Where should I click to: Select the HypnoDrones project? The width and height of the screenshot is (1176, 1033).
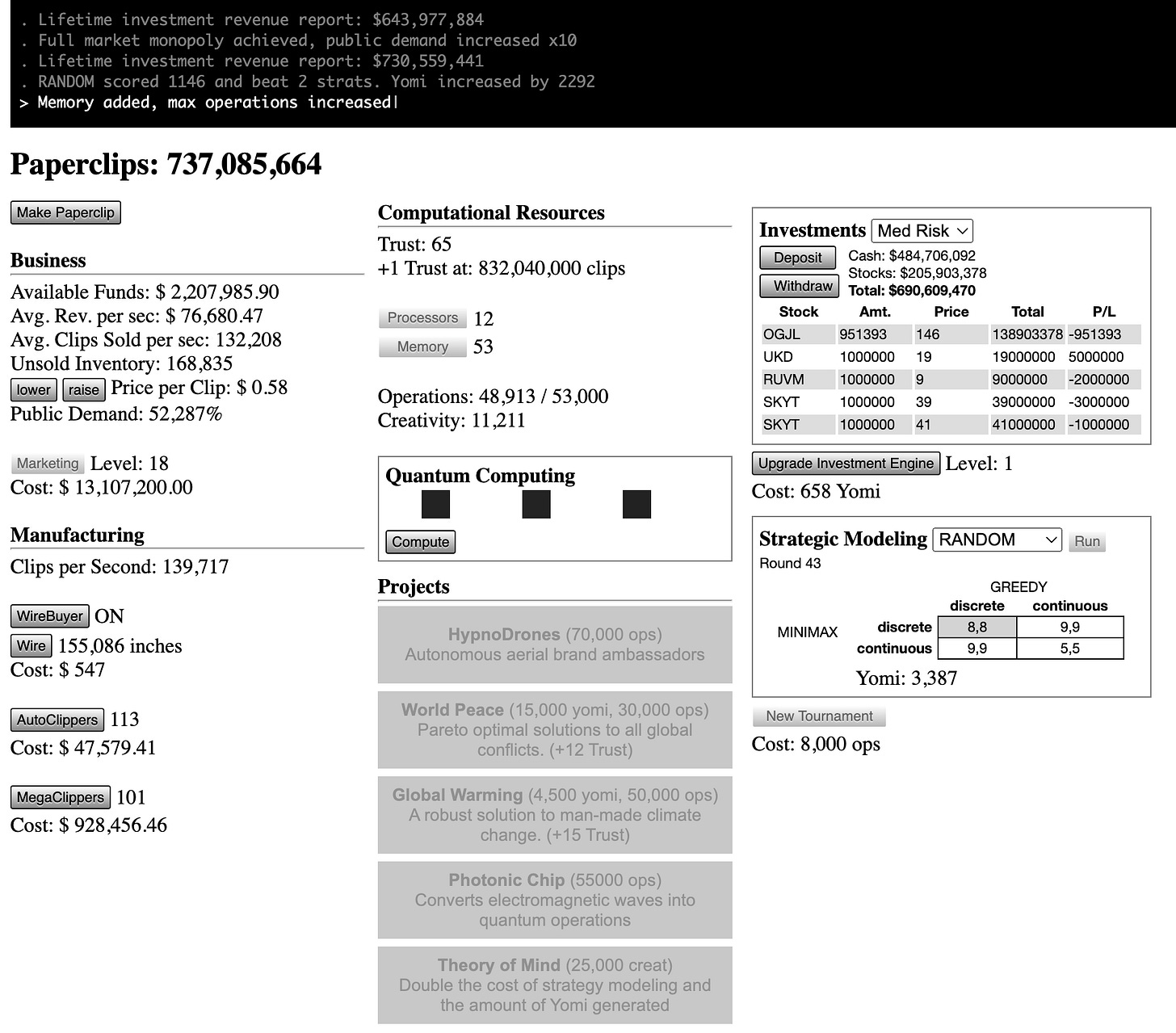[x=555, y=645]
